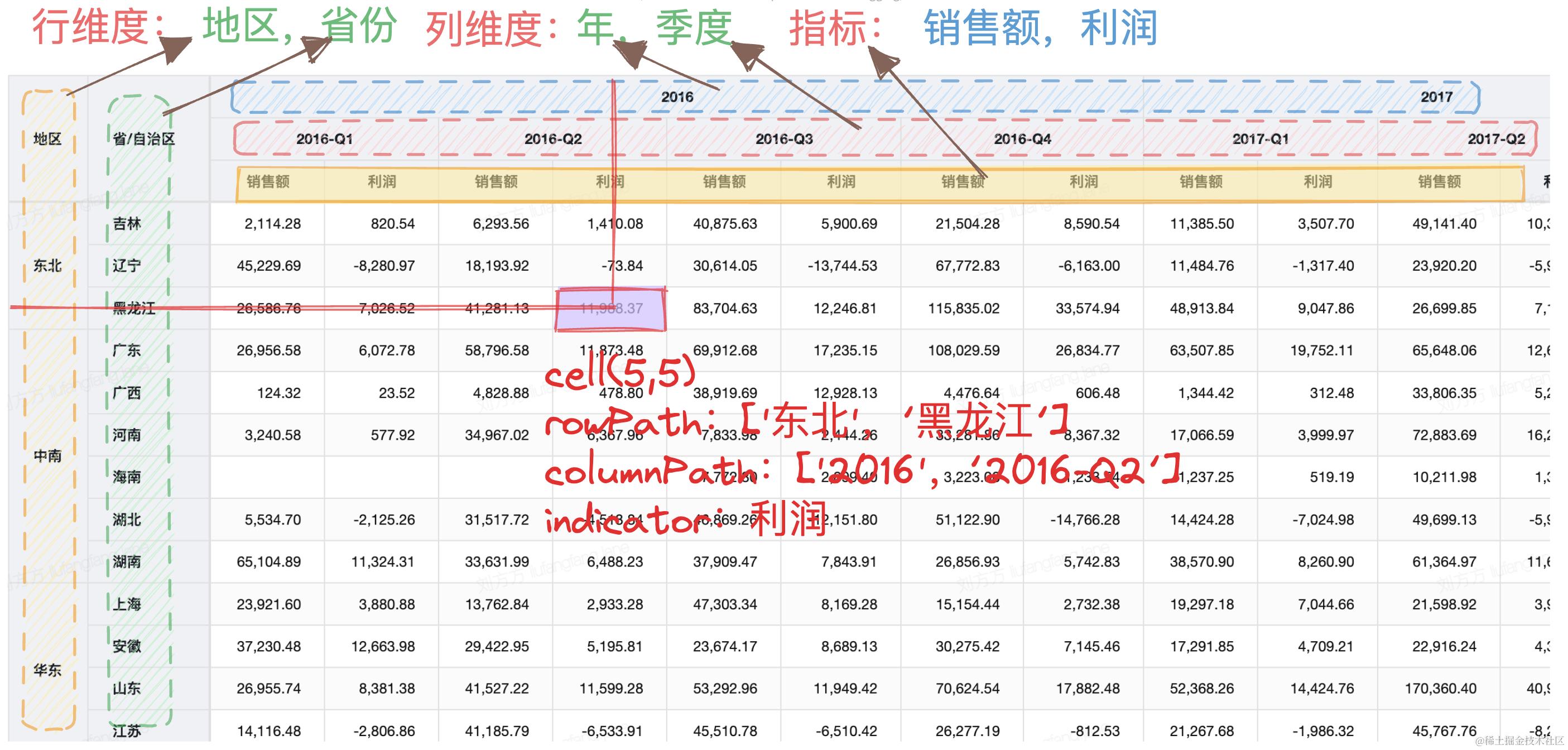This screenshot has width=1568, height=750.
Task: Click the 黑龙江 province row header
Action: pos(133,308)
